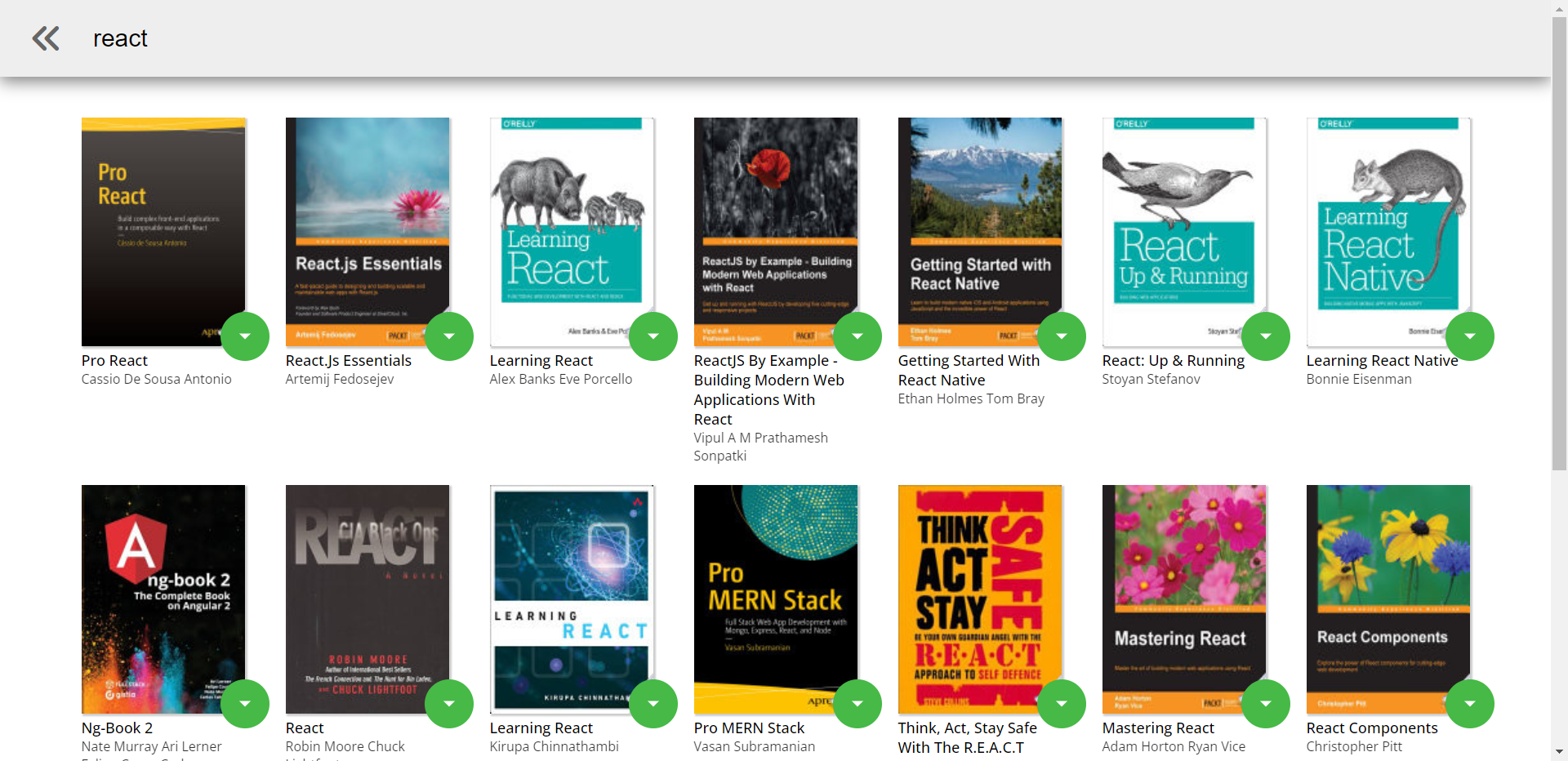1568x761 pixels.
Task: Click author name "Cassio De Sousa Antonio"
Action: click(x=157, y=379)
